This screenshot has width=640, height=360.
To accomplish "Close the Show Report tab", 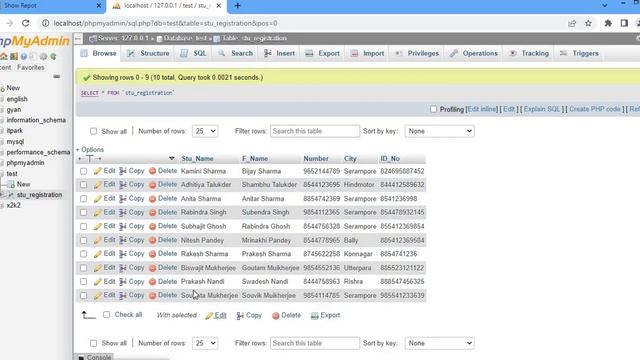I will (x=99, y=6).
